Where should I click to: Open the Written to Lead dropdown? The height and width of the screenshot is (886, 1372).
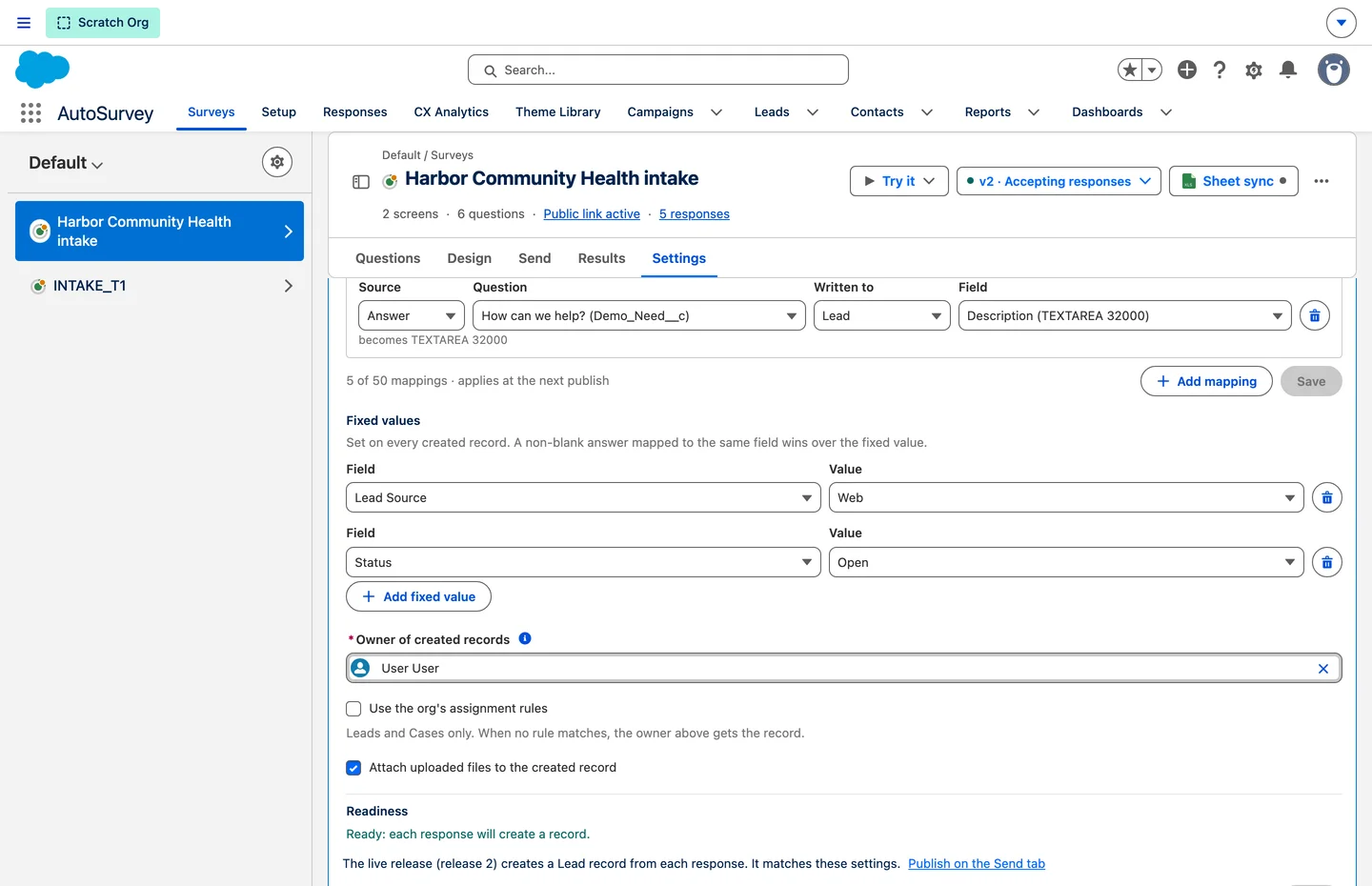click(882, 315)
